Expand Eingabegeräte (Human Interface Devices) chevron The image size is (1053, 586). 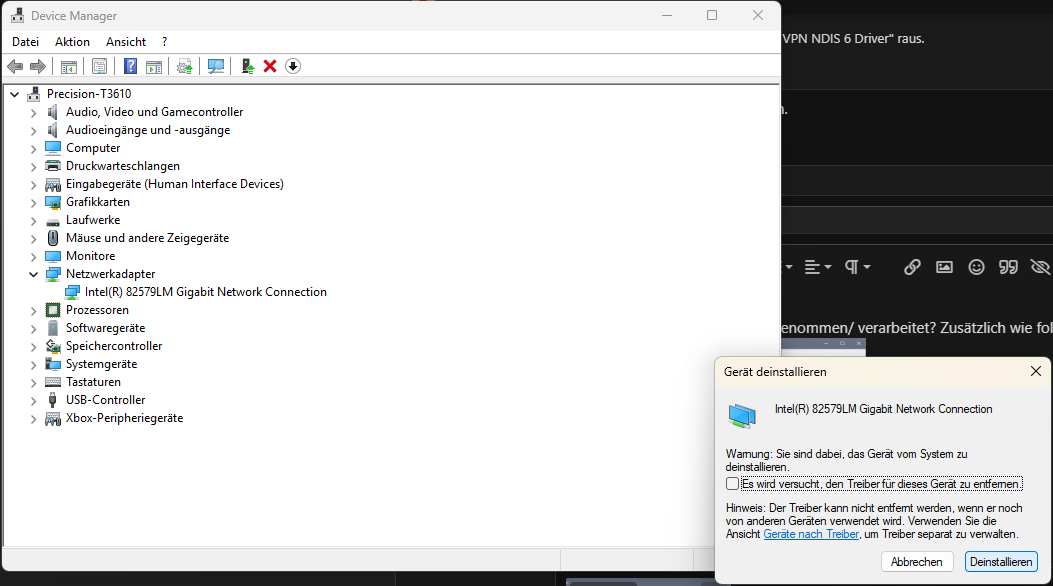(x=34, y=185)
